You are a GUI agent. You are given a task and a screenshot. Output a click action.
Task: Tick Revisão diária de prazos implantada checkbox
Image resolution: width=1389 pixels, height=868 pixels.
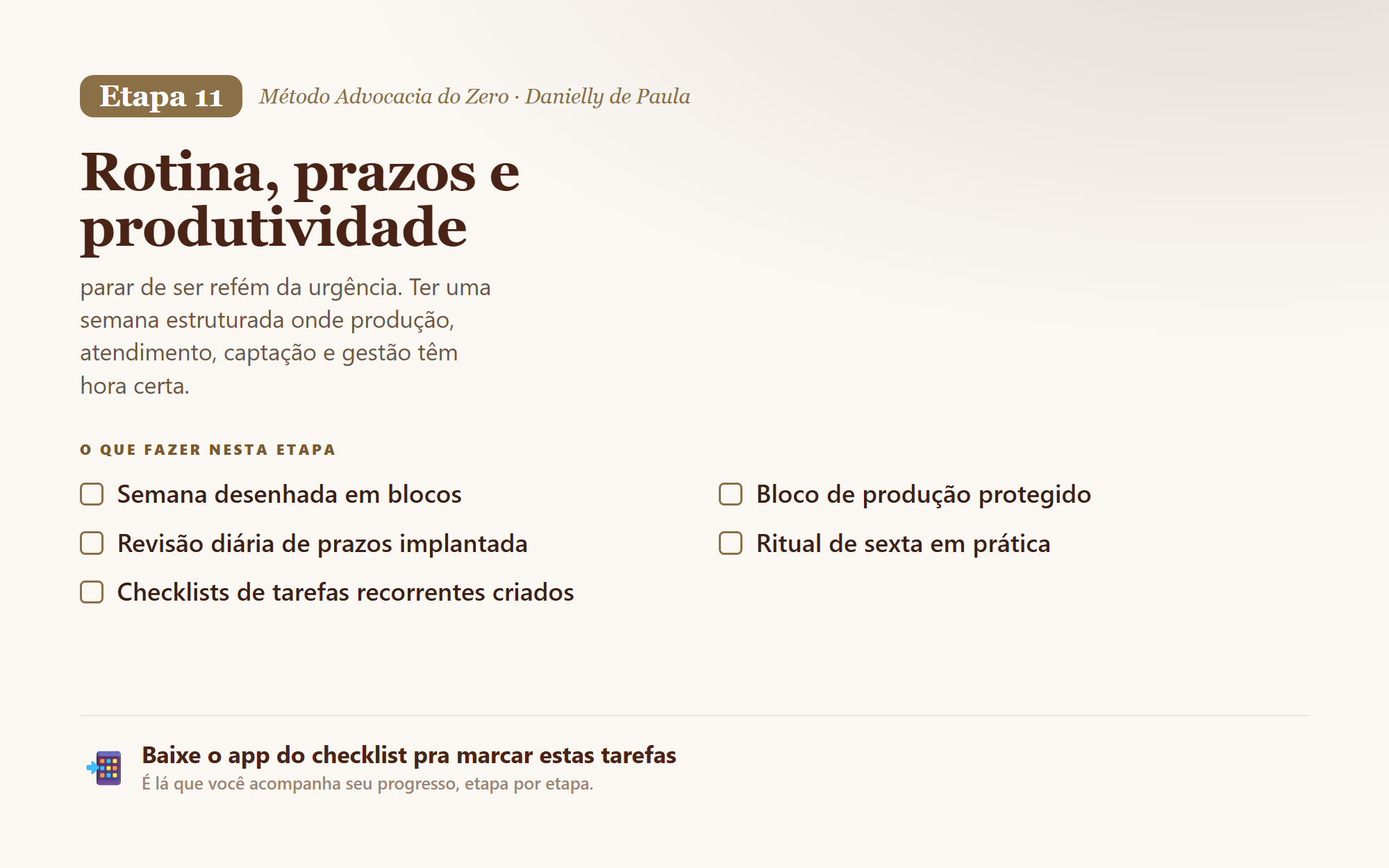(92, 543)
